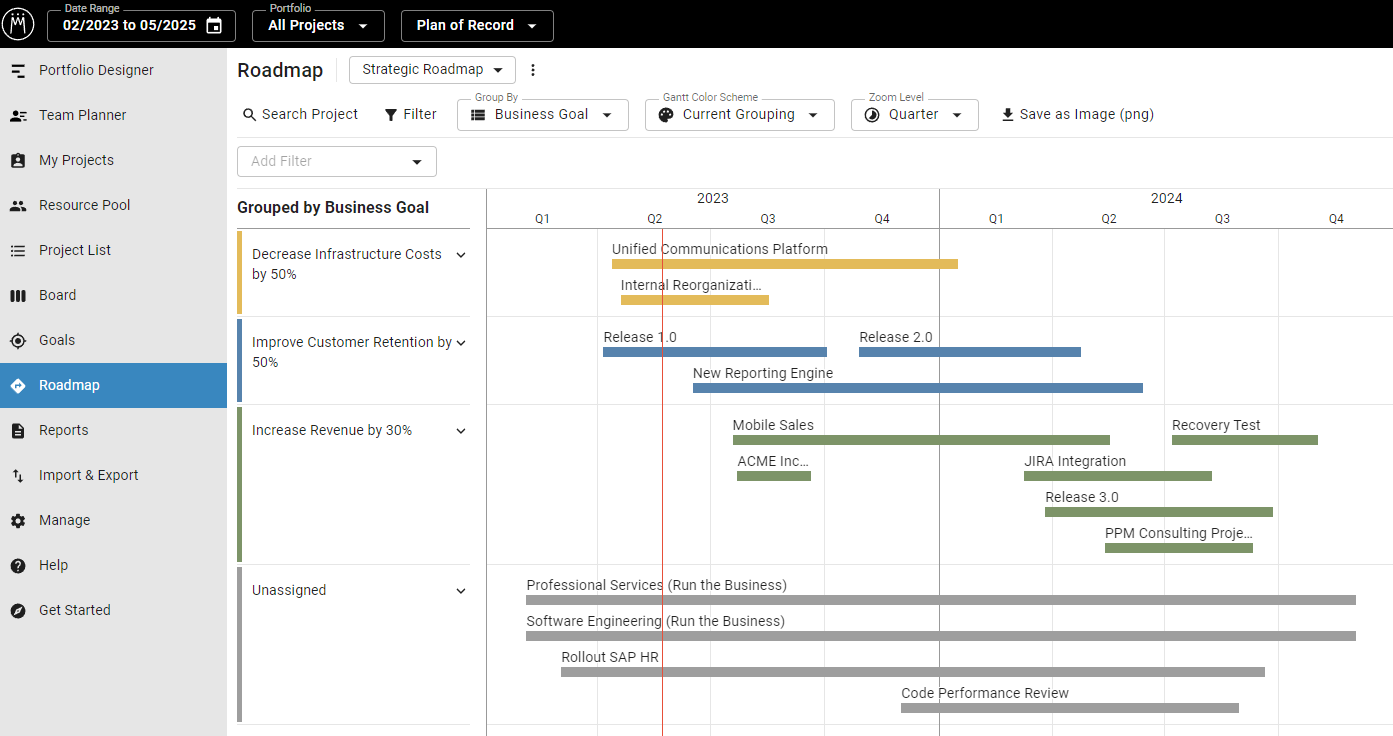1393x736 pixels.
Task: Click the Zoom Level quarter icon
Action: click(x=872, y=115)
